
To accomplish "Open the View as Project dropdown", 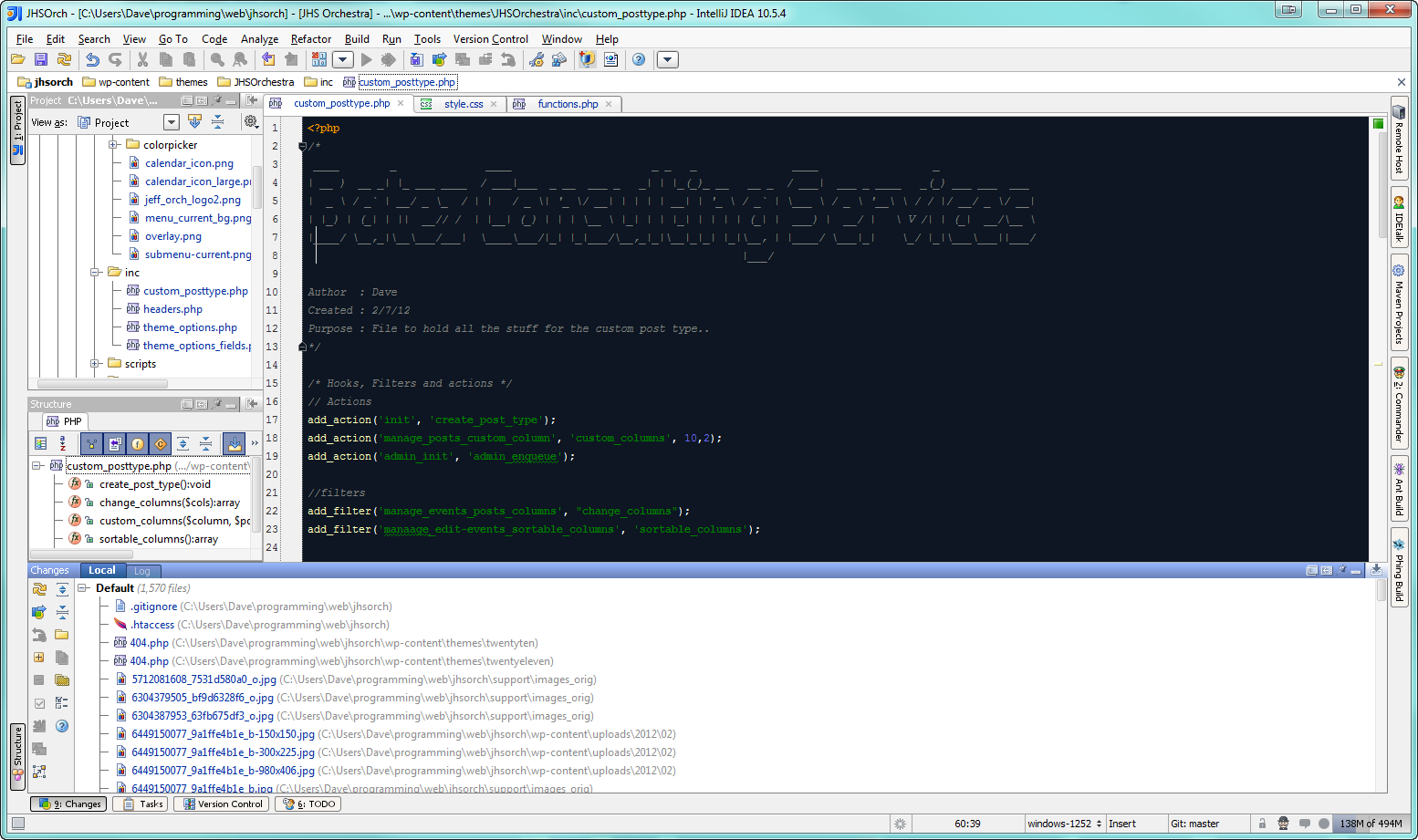I will [x=171, y=121].
